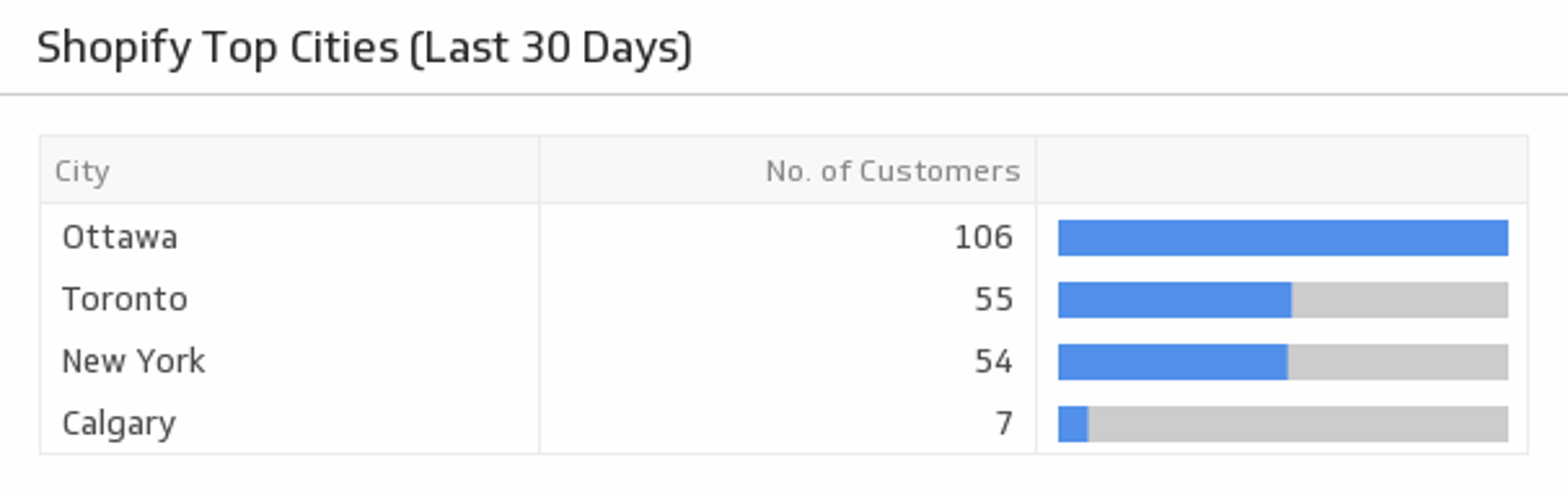Viewport: 1568px width, 494px height.
Task: Click the blue part of Toronto's bar
Action: [1174, 300]
